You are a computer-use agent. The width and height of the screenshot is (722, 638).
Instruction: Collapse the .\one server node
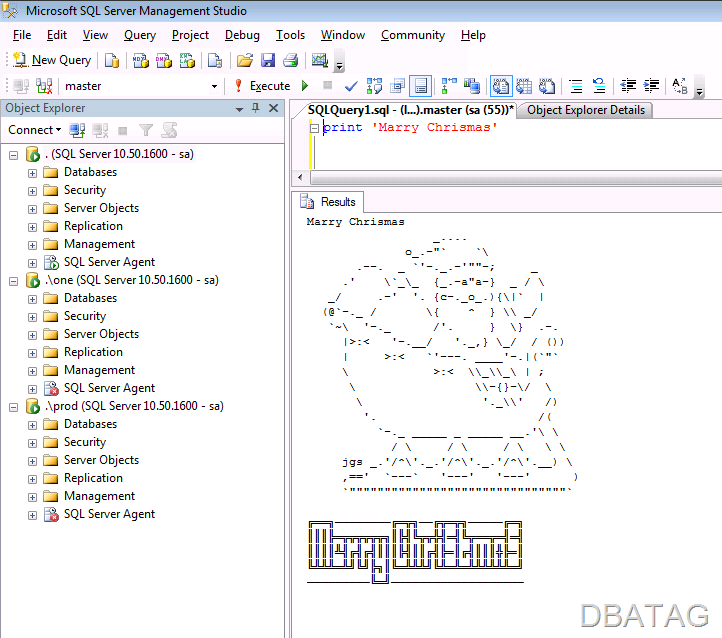(x=14, y=281)
